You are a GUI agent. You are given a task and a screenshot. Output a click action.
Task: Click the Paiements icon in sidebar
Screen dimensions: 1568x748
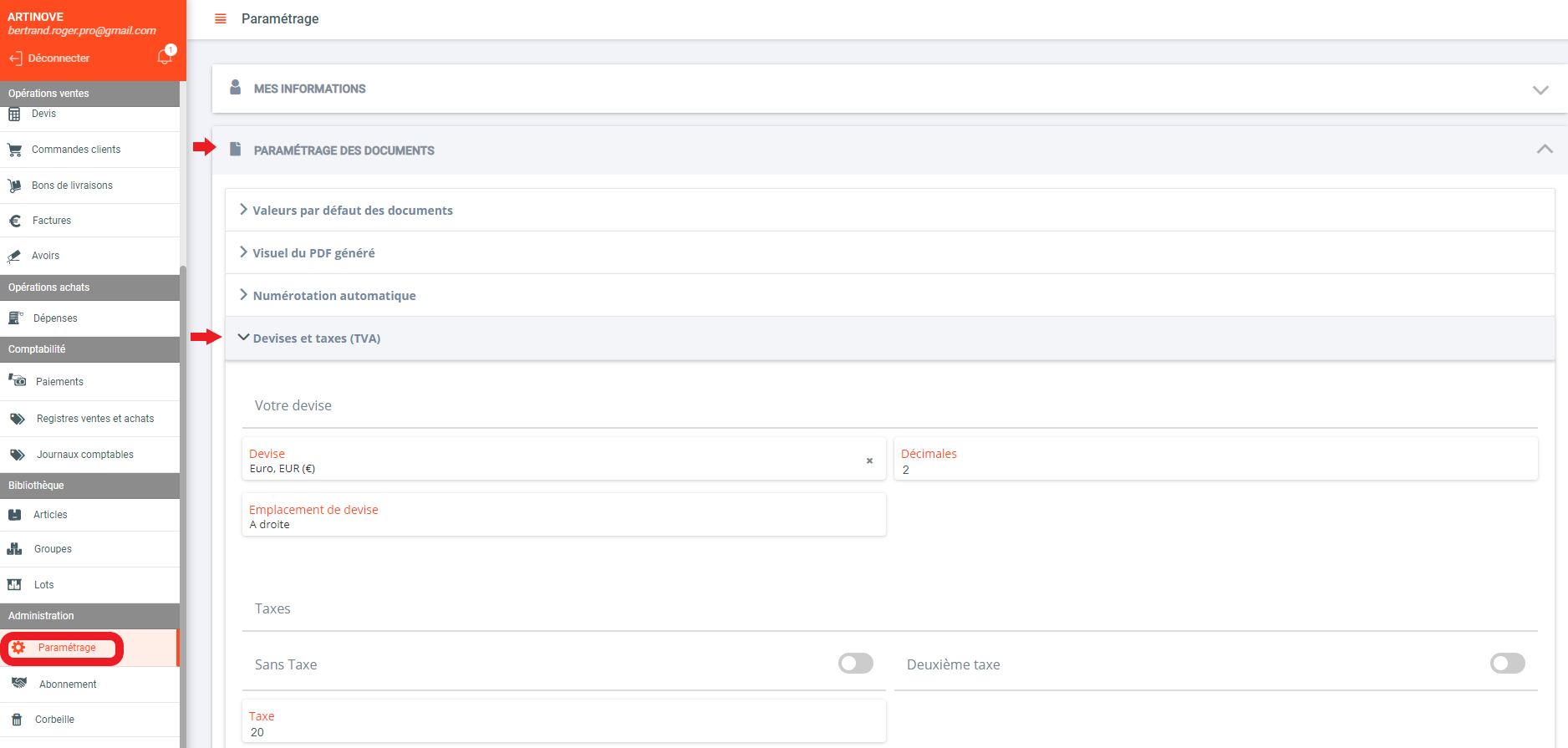(18, 381)
